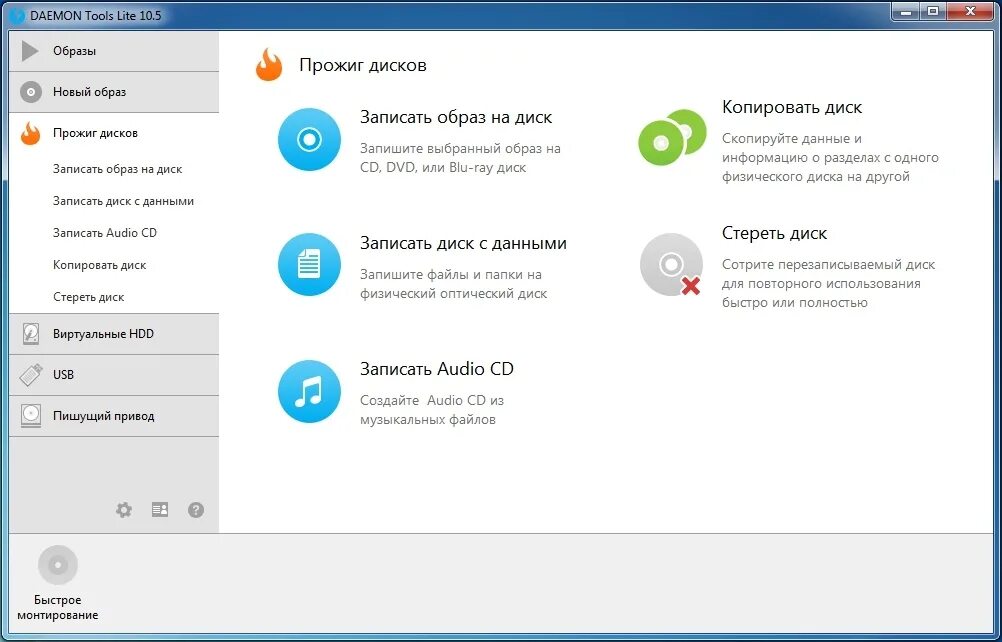Image resolution: width=1002 pixels, height=642 pixels.
Task: Open the Новый образ section
Action: (x=114, y=92)
